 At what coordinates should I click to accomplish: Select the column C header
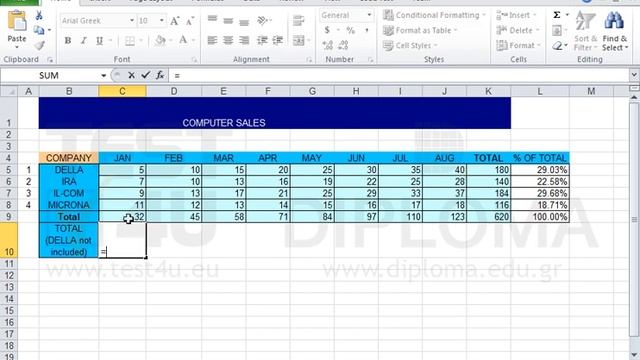coord(122,91)
